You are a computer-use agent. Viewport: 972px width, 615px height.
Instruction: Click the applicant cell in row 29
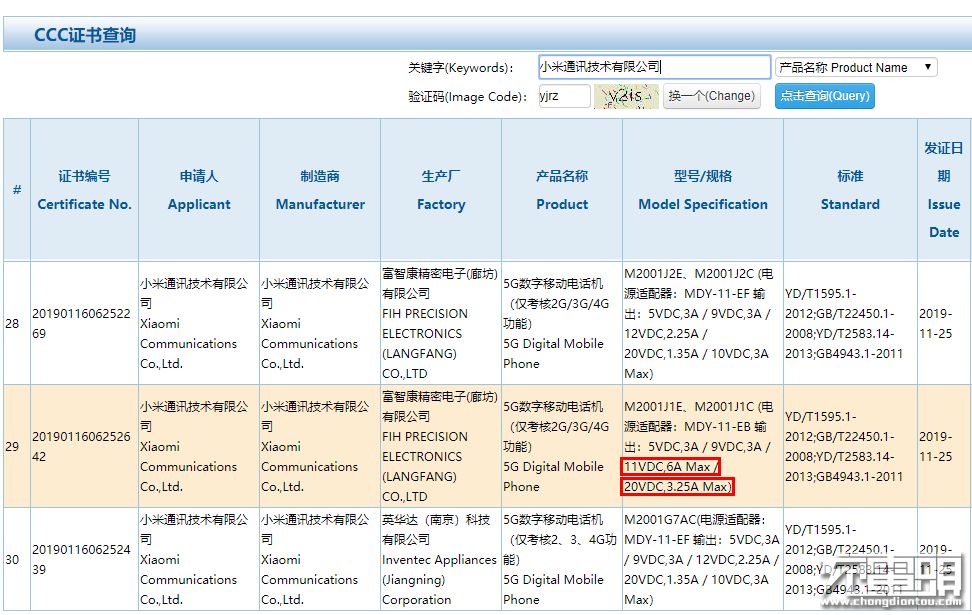coord(199,446)
